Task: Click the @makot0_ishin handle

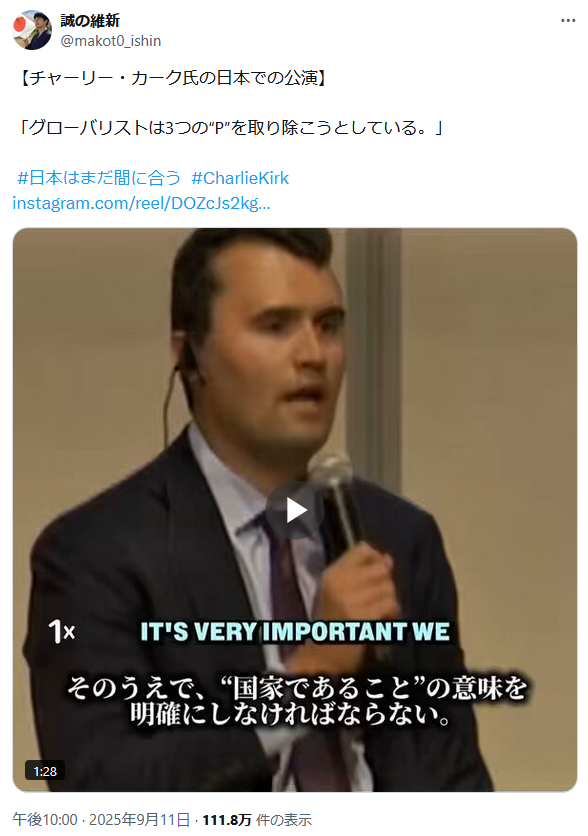Action: coord(110,41)
